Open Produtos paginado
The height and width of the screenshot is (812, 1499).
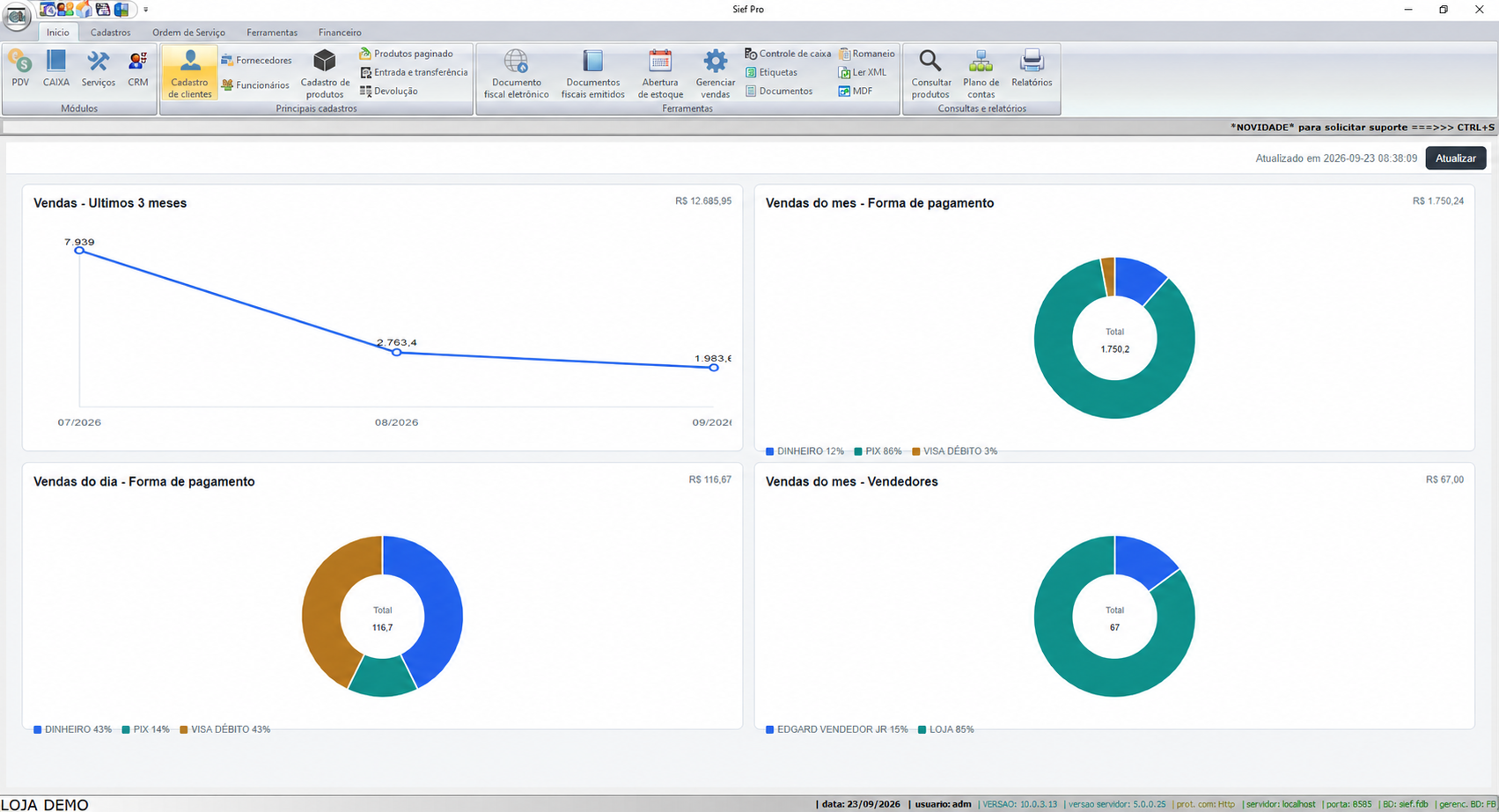pos(406,54)
